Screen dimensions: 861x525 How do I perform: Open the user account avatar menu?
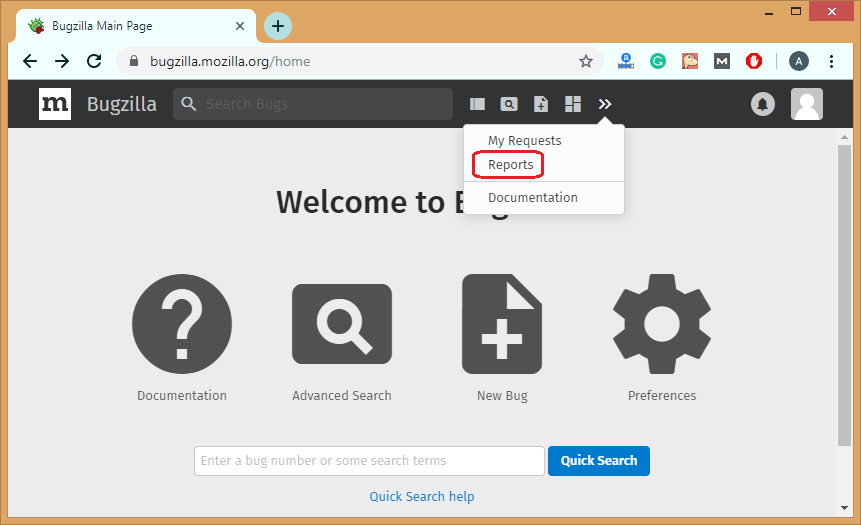coord(807,104)
